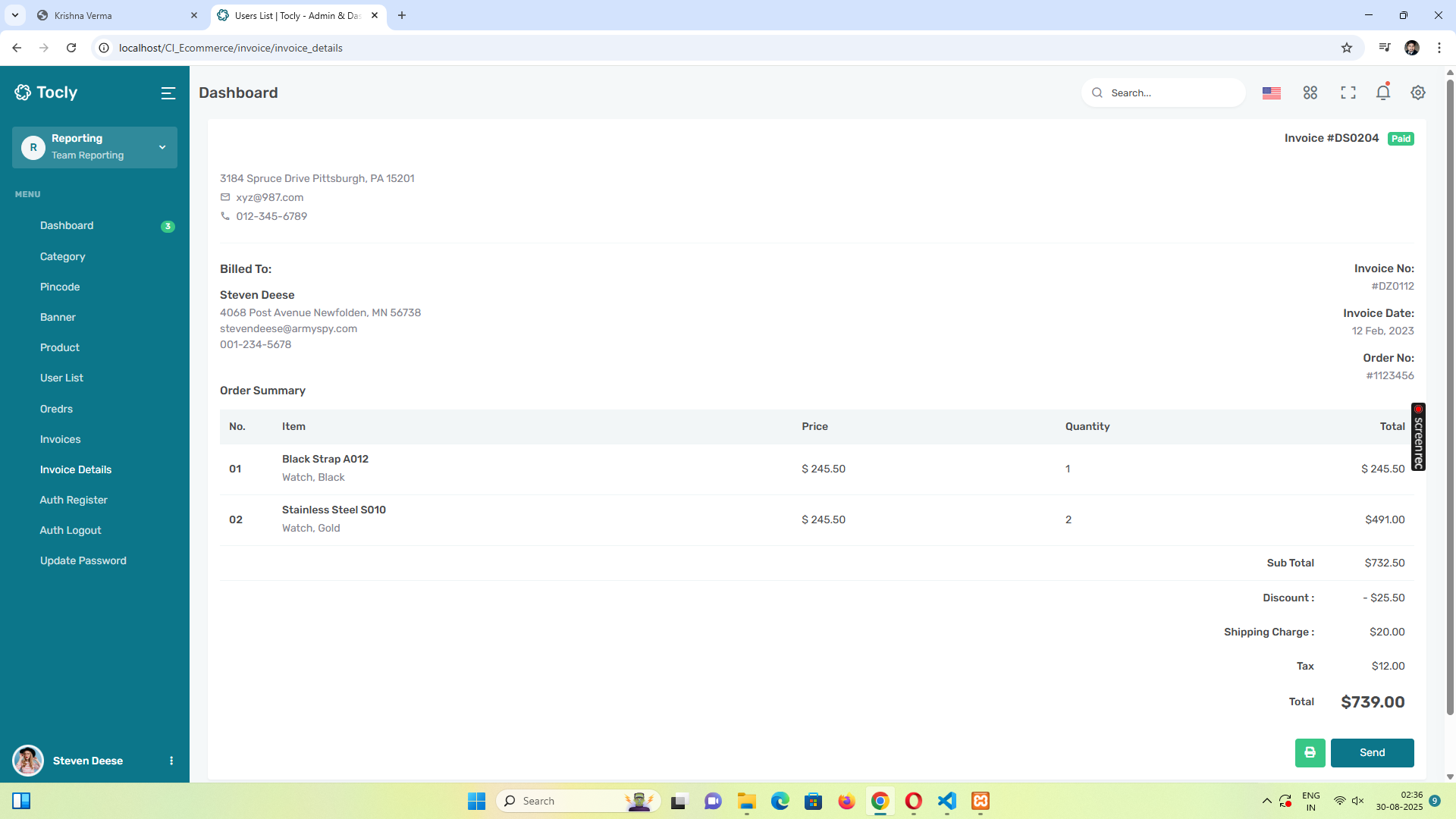
Task: Click the search magnifier icon in header
Action: pyautogui.click(x=1097, y=93)
